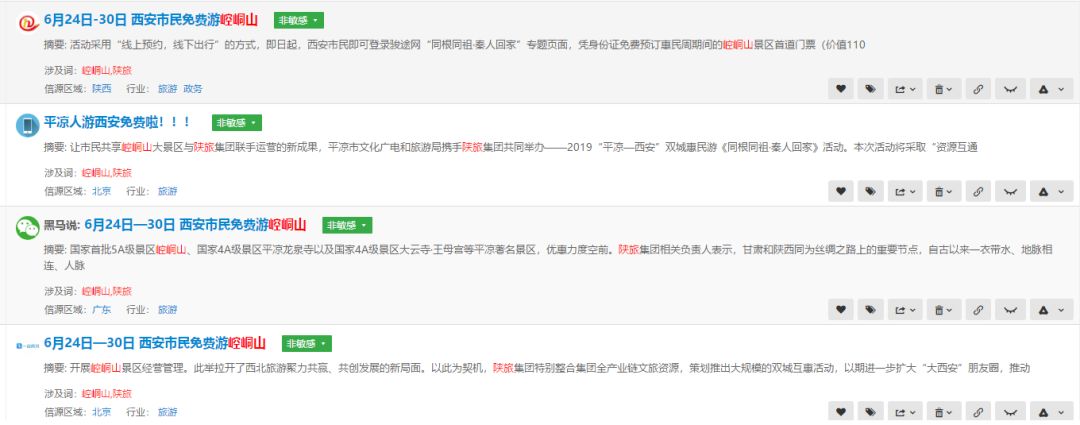Screen dimensions: 1080x425
Task: Favorite the 陕西-sourced article with heart icon
Action: 840,89
